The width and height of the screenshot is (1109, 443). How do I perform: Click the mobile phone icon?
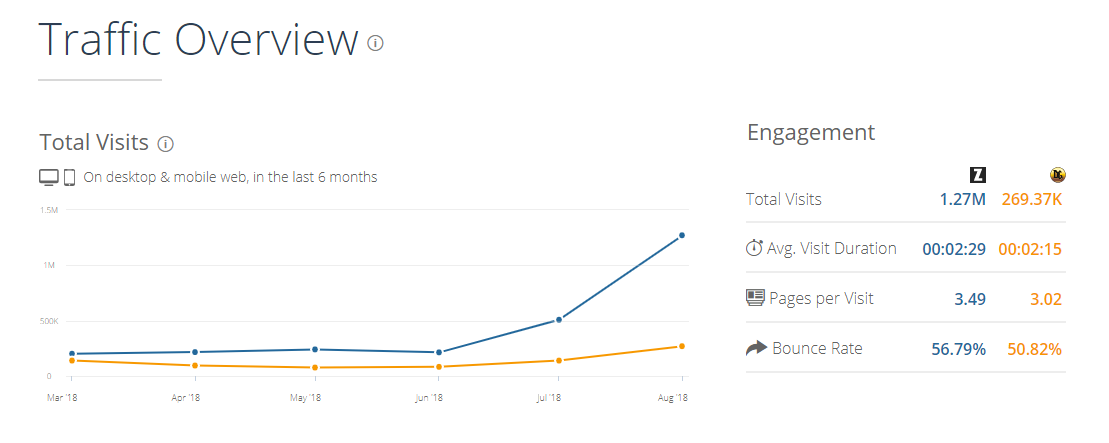point(70,177)
